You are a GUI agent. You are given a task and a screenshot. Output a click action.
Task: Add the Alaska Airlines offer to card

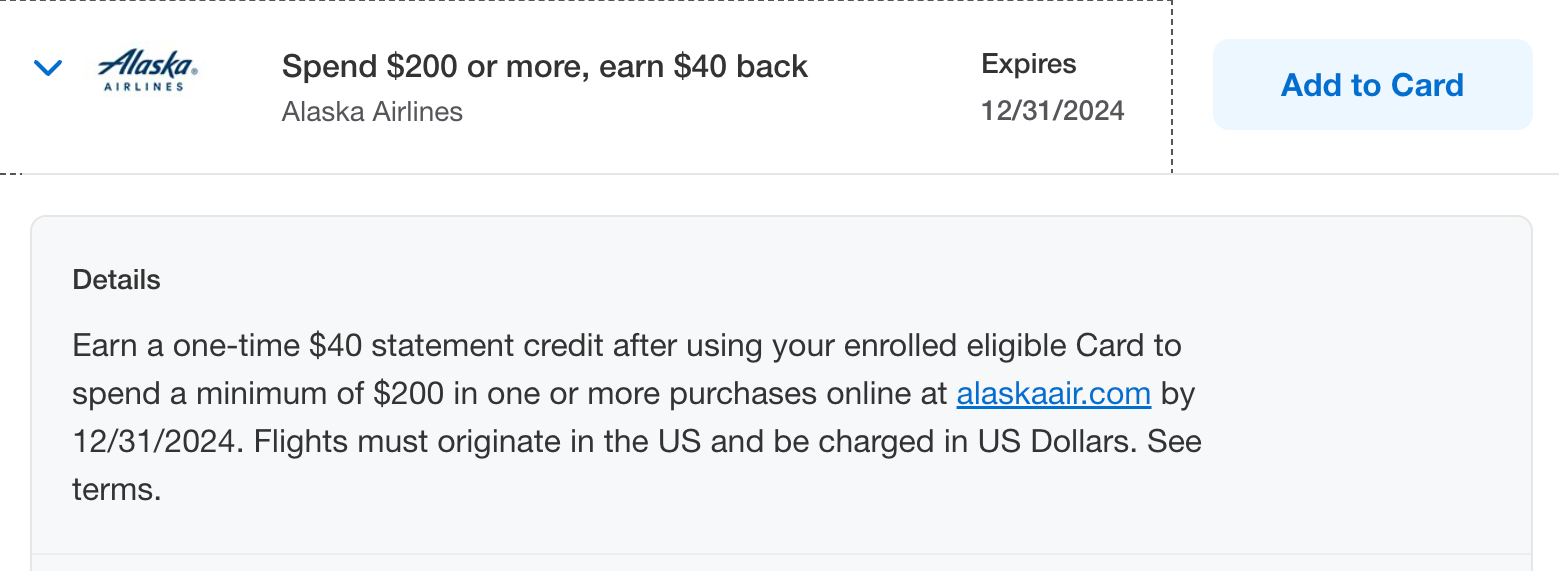click(x=1371, y=85)
